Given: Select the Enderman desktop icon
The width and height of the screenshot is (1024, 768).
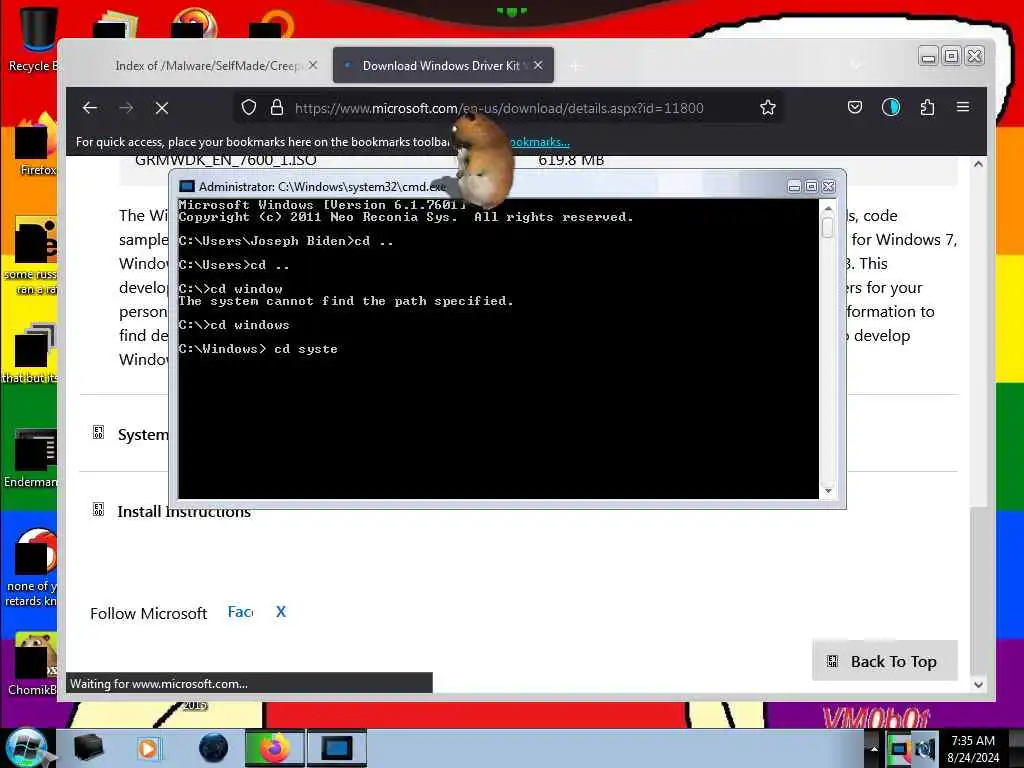Looking at the screenshot, I should coord(31,457).
